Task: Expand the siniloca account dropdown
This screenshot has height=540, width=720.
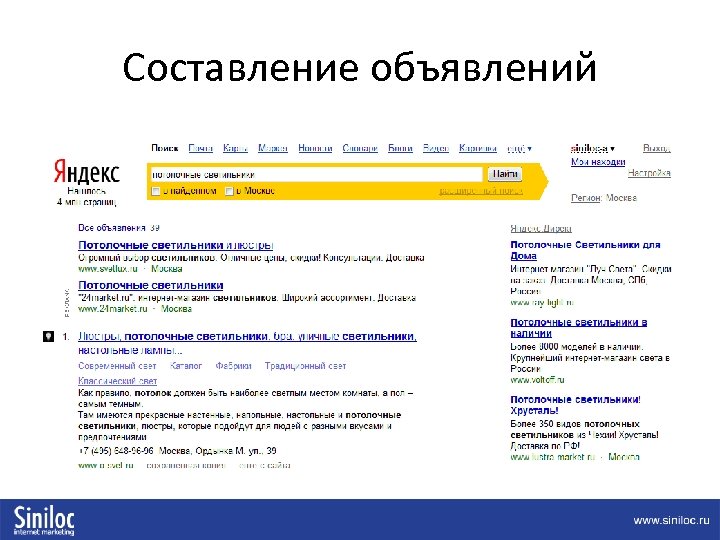Action: click(592, 149)
